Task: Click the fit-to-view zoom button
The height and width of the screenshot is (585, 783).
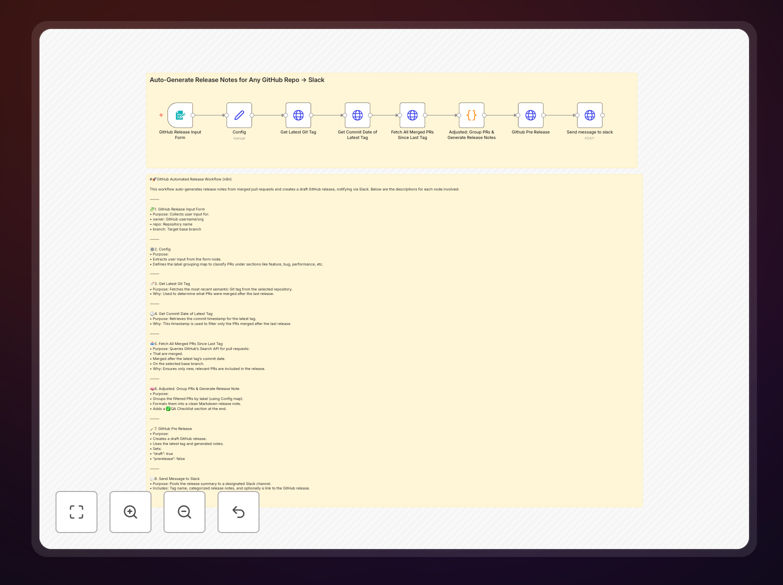Action: 76,512
